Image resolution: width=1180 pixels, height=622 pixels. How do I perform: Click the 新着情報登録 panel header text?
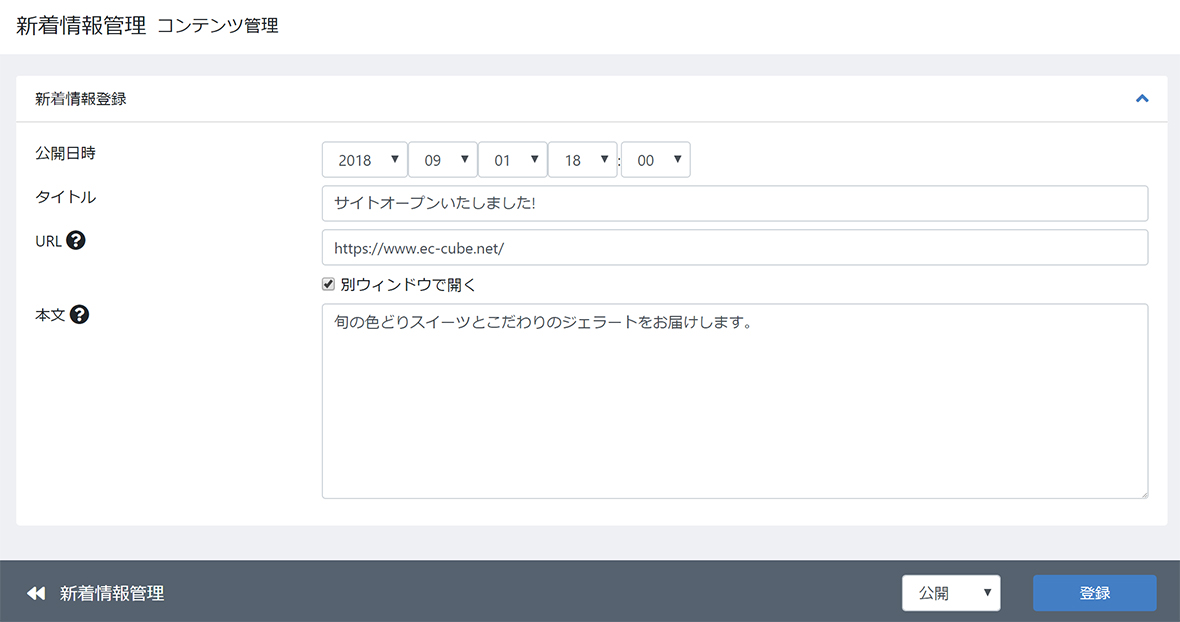81,99
